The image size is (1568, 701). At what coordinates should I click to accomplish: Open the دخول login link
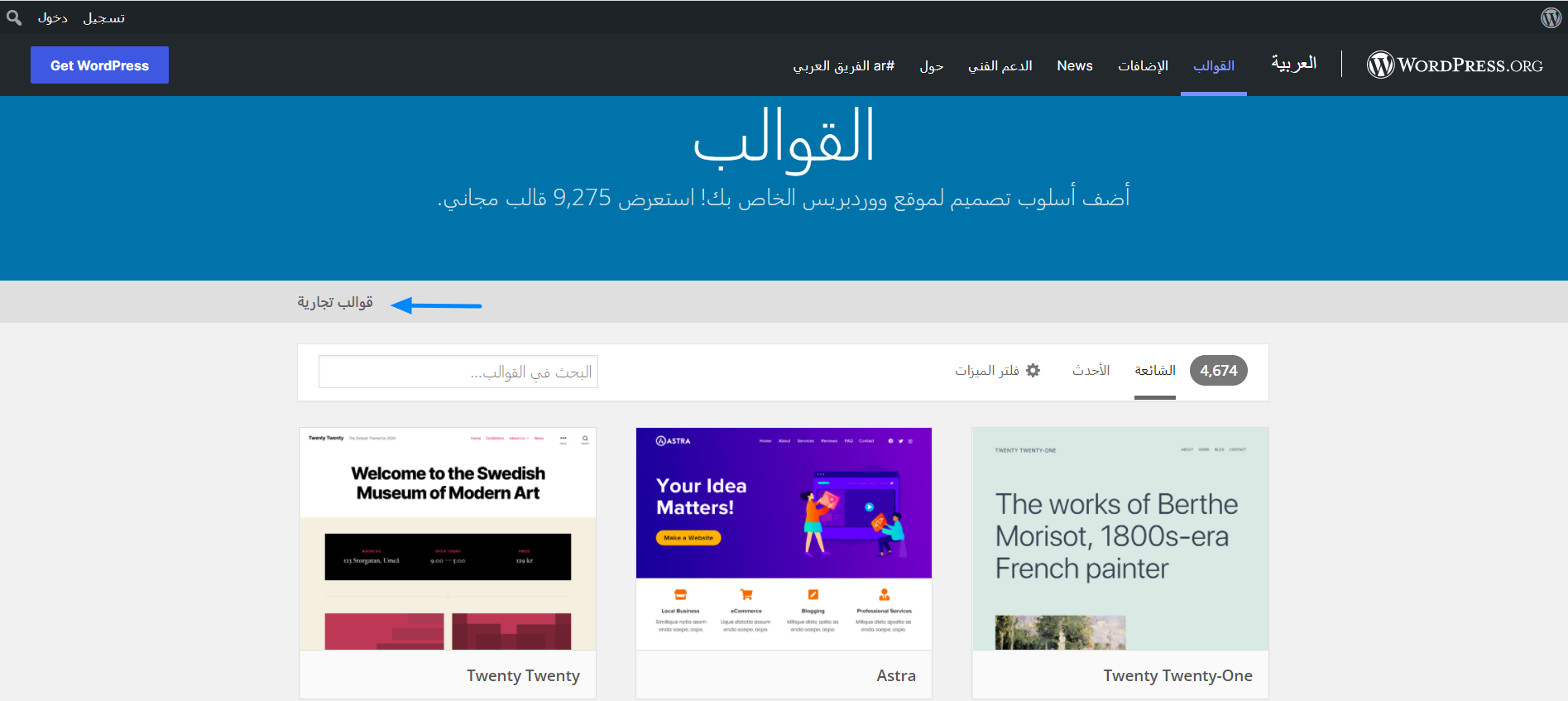point(53,17)
